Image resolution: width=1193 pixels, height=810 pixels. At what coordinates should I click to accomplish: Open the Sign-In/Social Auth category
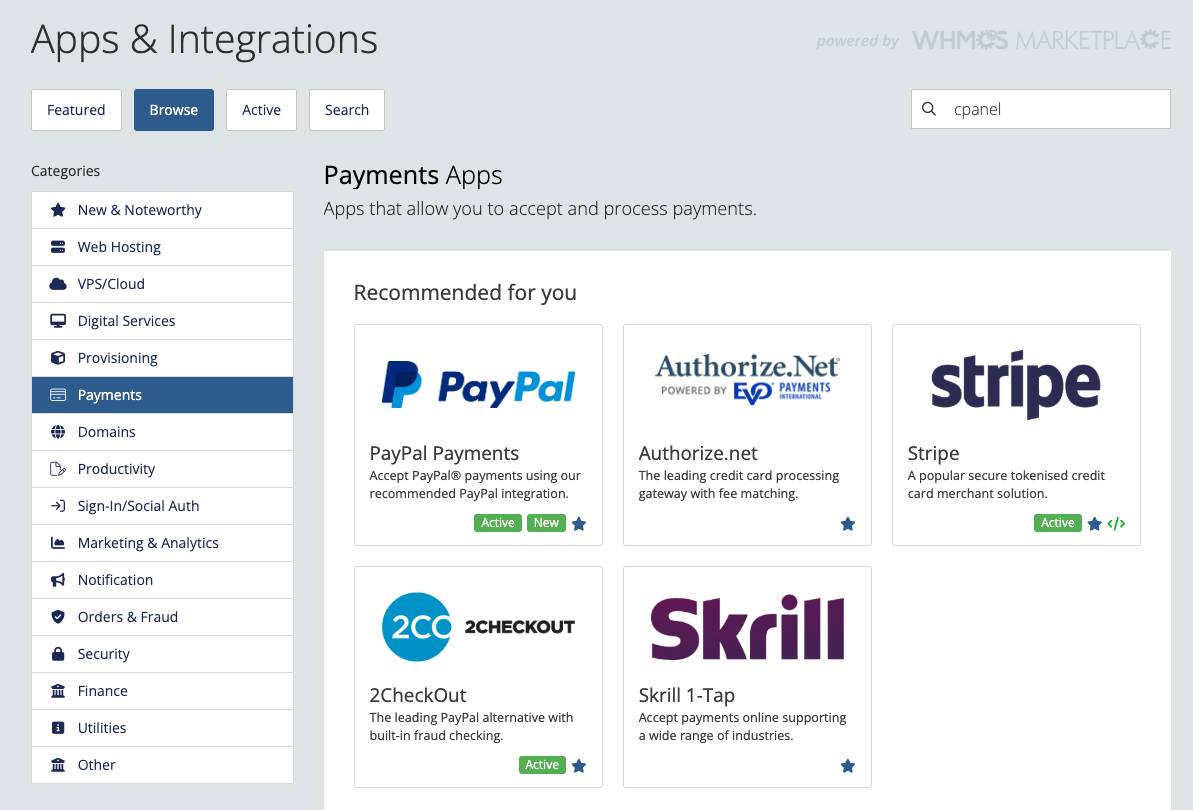click(x=162, y=506)
